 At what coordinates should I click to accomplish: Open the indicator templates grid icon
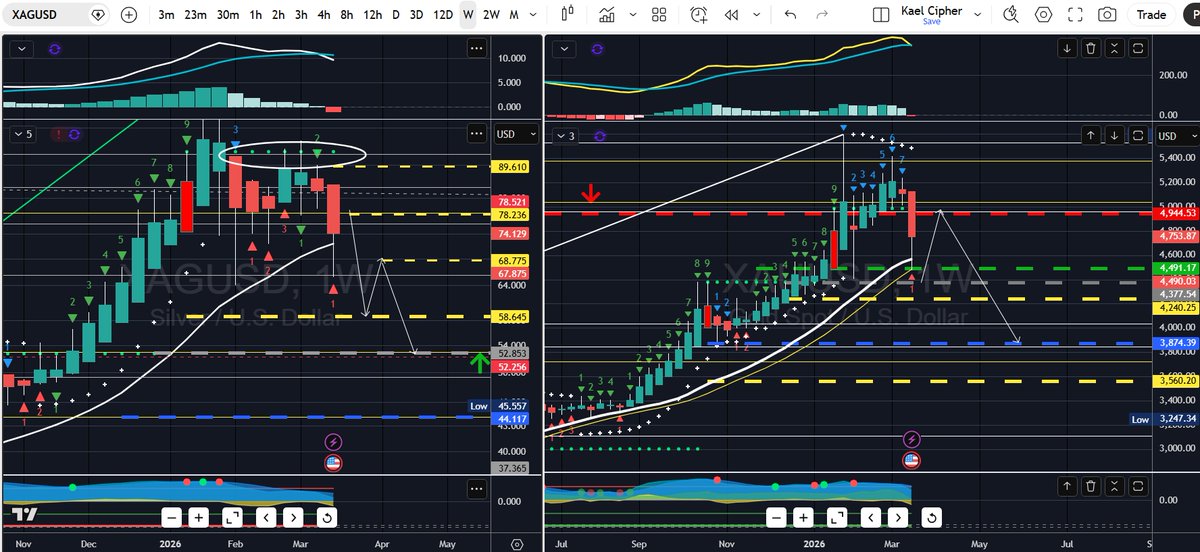[659, 15]
